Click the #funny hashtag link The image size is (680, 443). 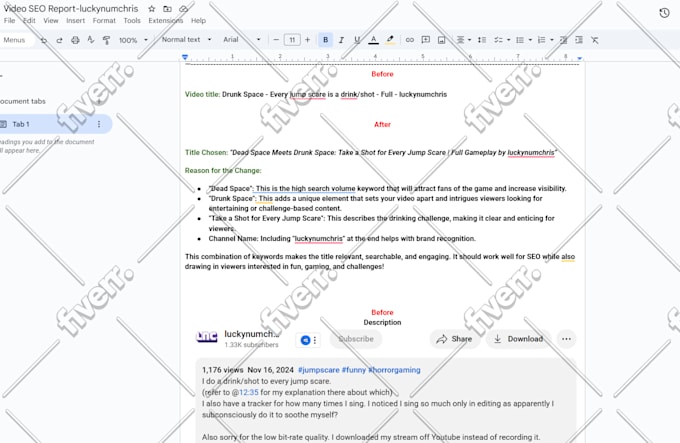click(x=353, y=370)
